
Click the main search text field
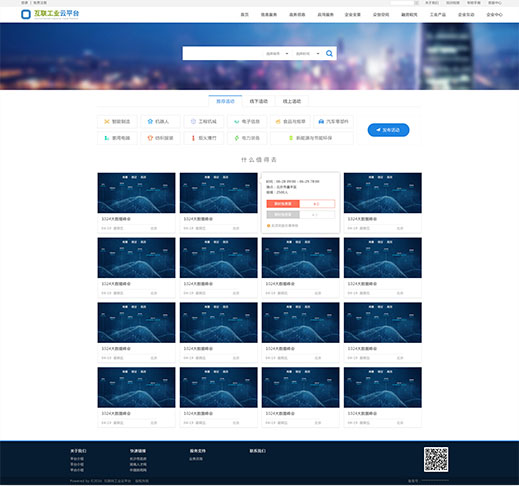click(223, 53)
